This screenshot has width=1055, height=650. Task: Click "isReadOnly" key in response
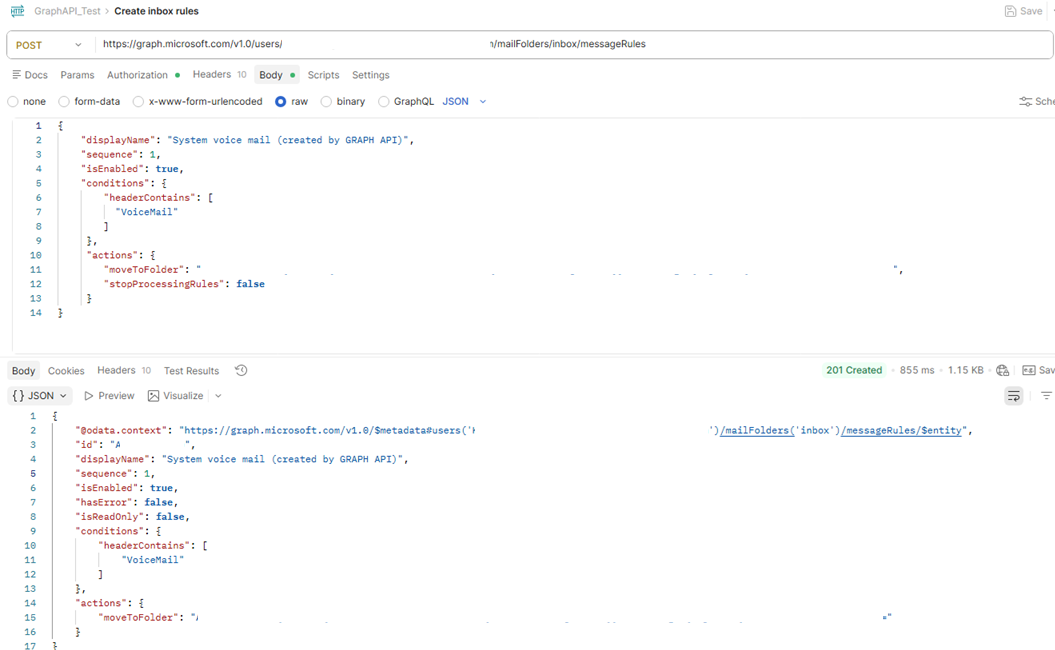coord(112,517)
